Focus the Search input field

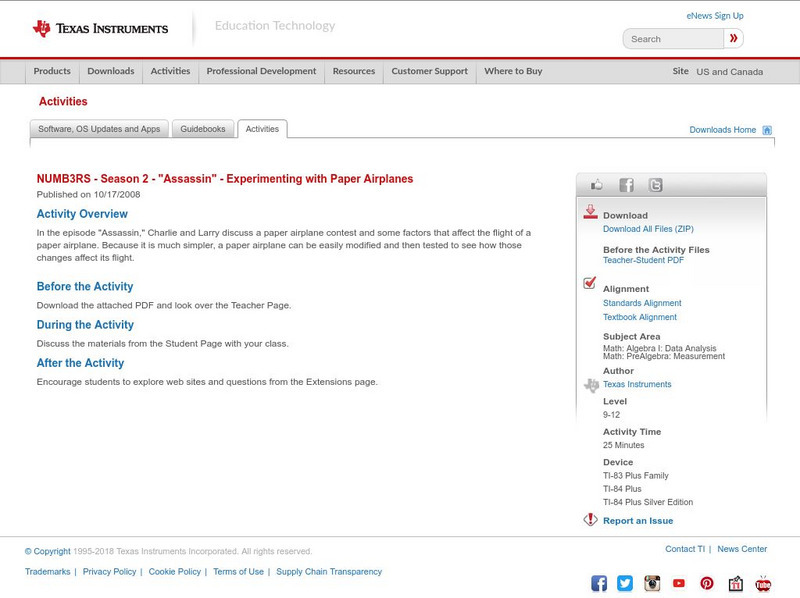tap(673, 39)
